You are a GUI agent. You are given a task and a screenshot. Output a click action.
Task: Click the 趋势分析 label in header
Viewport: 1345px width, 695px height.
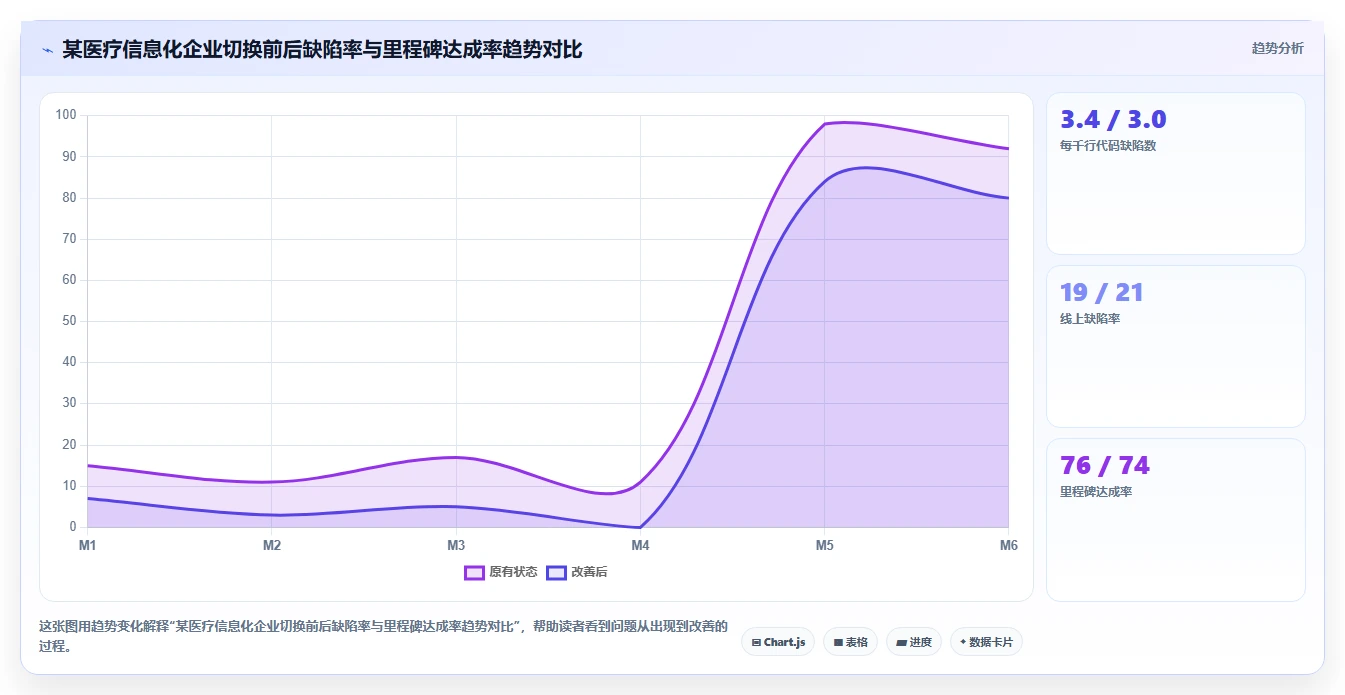1278,48
